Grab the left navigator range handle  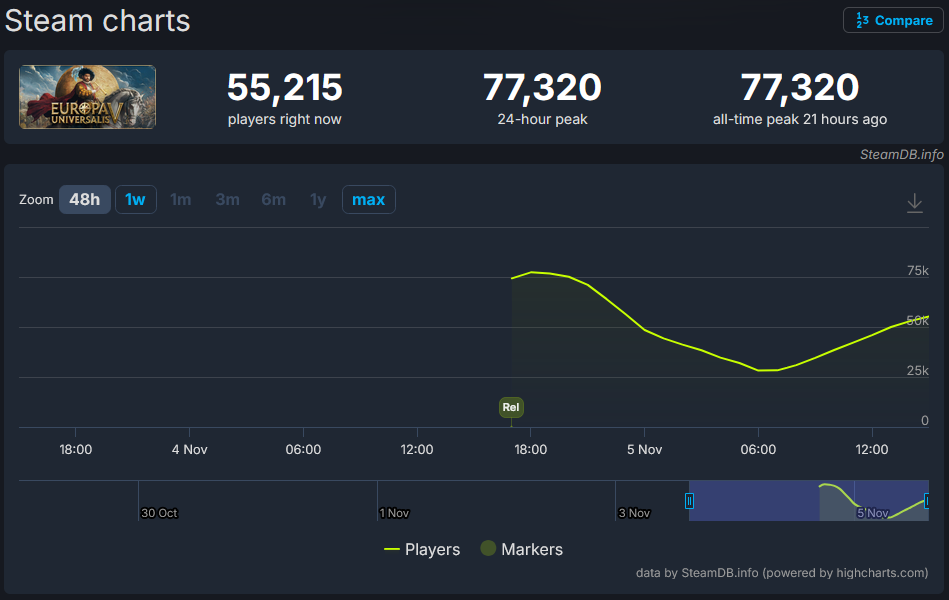click(689, 501)
